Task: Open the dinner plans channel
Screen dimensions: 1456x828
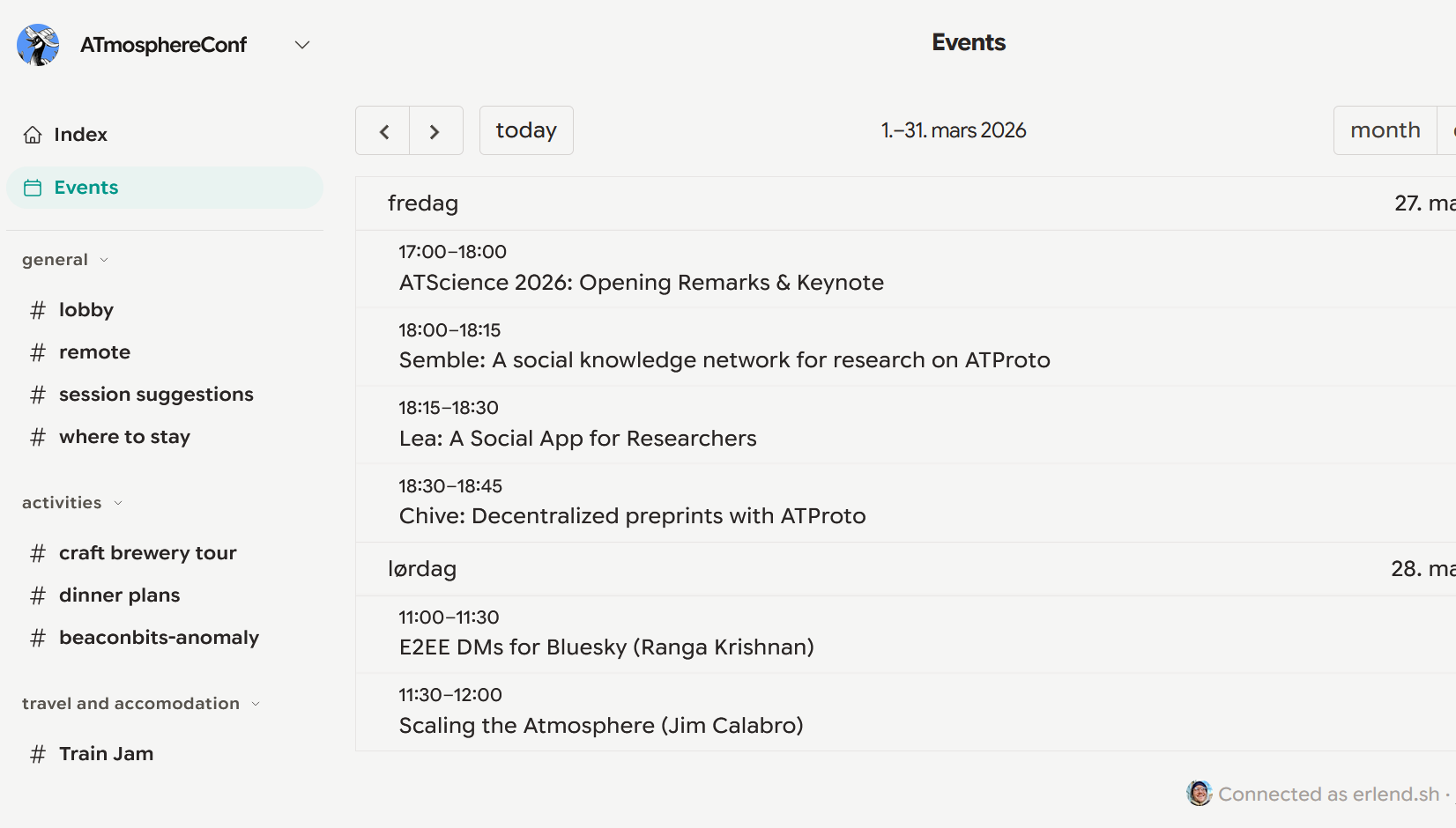Action: [x=119, y=595]
